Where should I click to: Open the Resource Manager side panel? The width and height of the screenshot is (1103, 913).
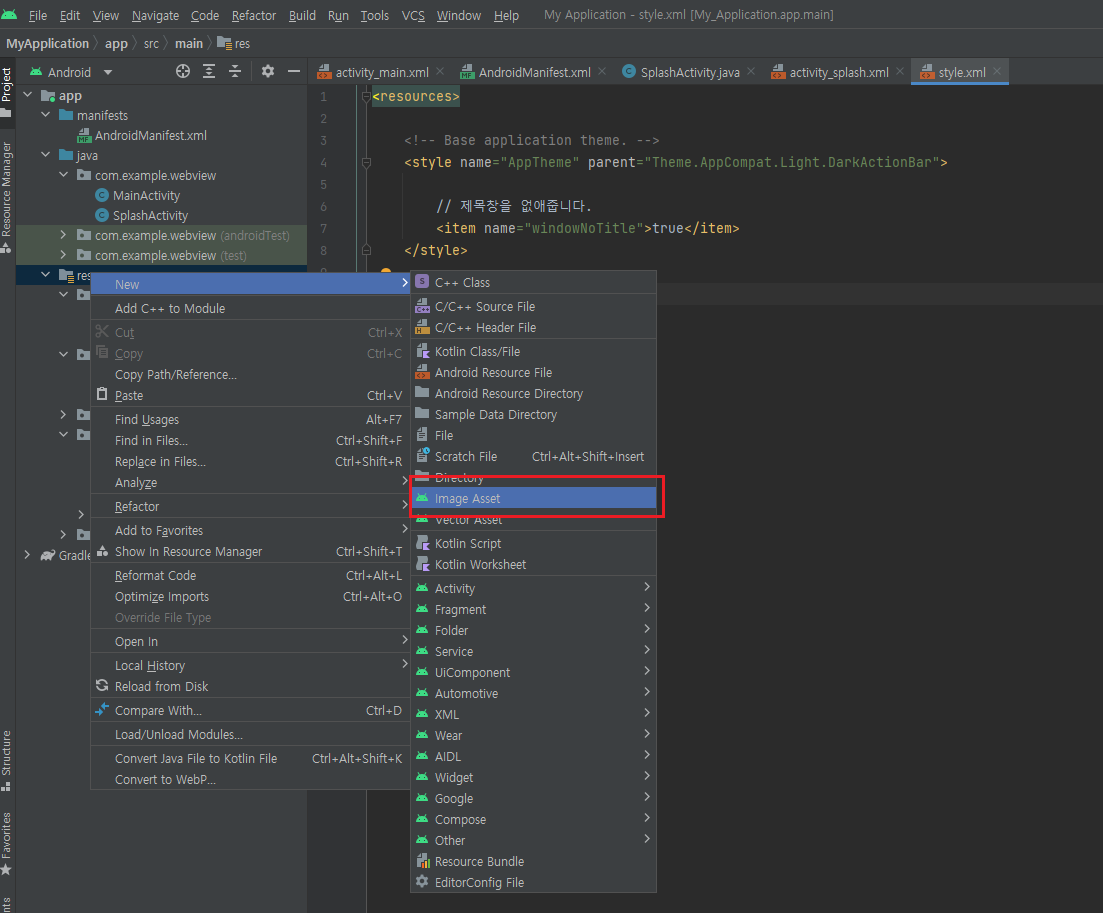pyautogui.click(x=7, y=197)
